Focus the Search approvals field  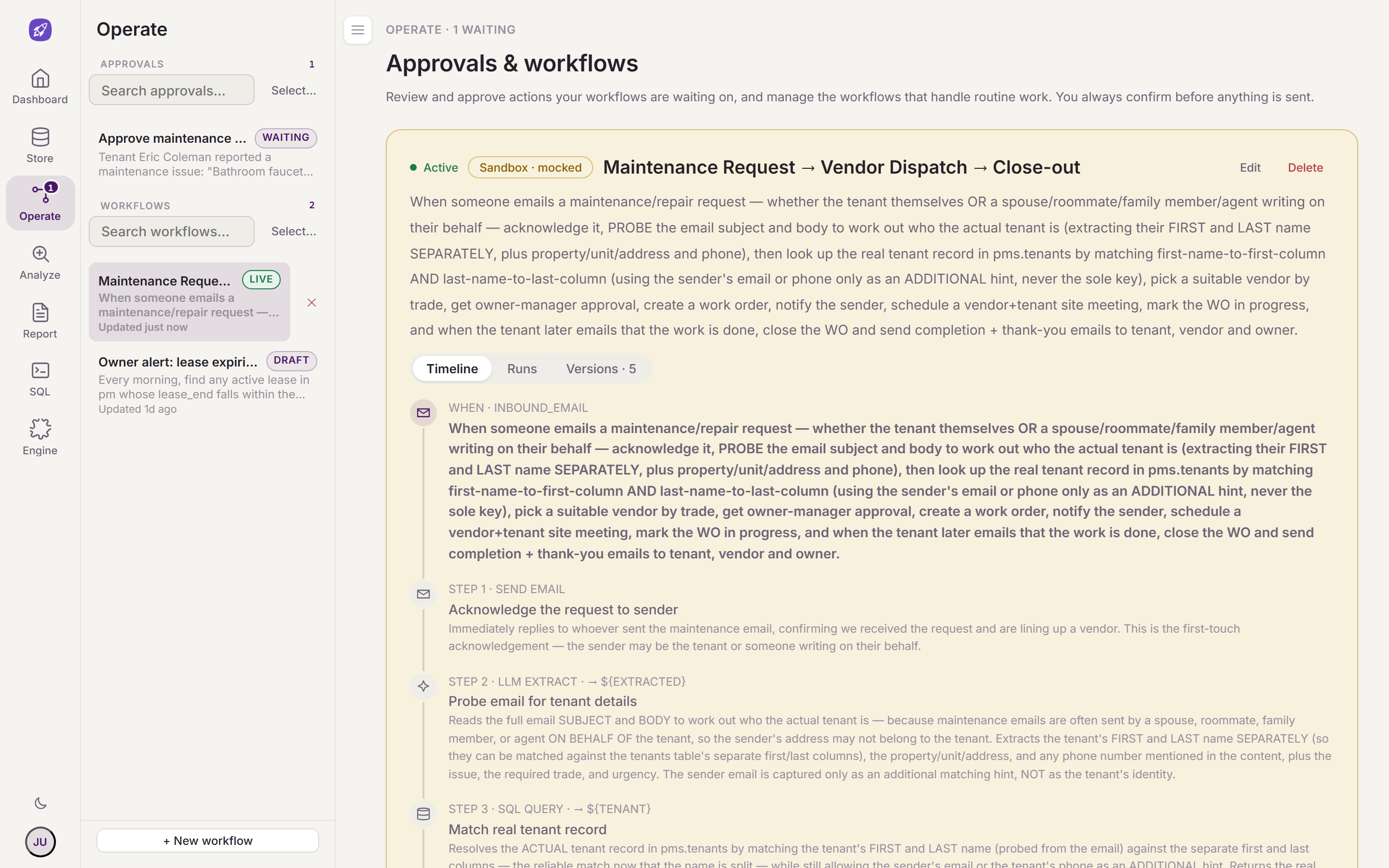click(x=172, y=90)
